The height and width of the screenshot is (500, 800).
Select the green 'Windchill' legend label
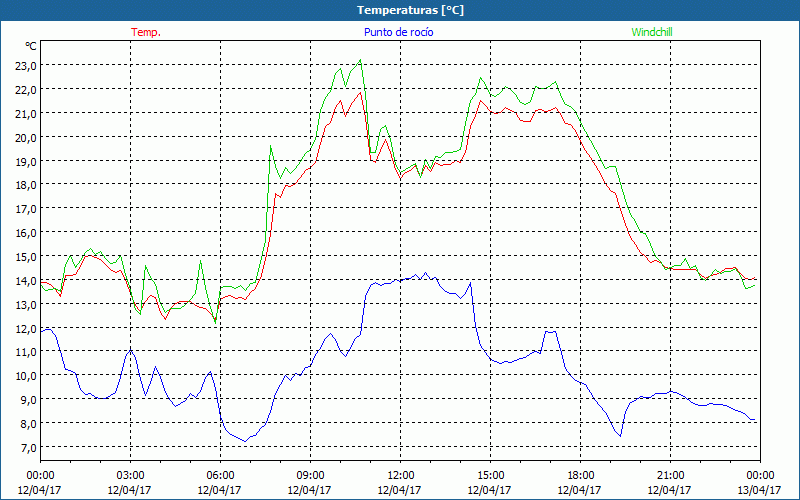(x=652, y=32)
